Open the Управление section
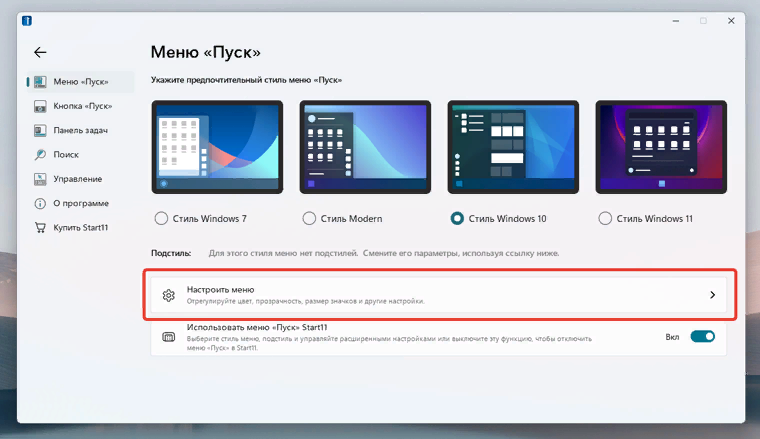The width and height of the screenshot is (760, 439). coord(80,179)
